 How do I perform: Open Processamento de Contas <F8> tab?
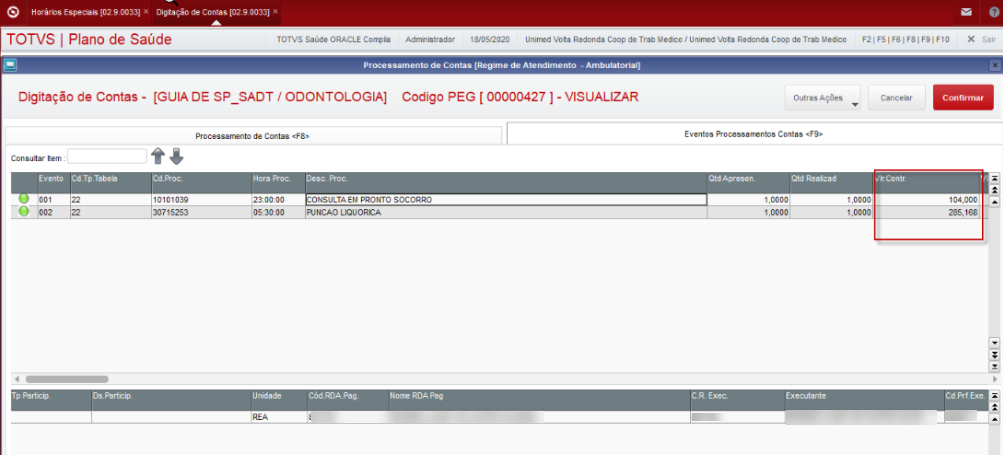coord(253,136)
